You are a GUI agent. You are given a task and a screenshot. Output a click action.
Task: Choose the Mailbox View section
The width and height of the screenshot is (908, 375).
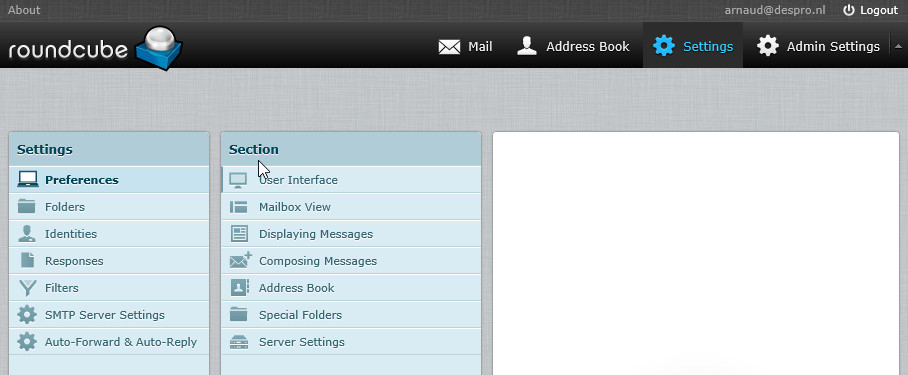pos(351,207)
